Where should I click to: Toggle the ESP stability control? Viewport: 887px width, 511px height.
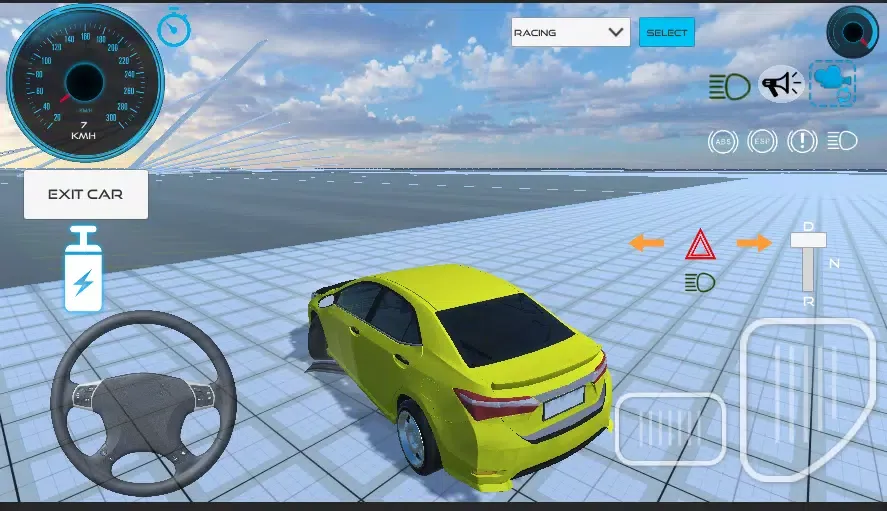pyautogui.click(x=762, y=142)
